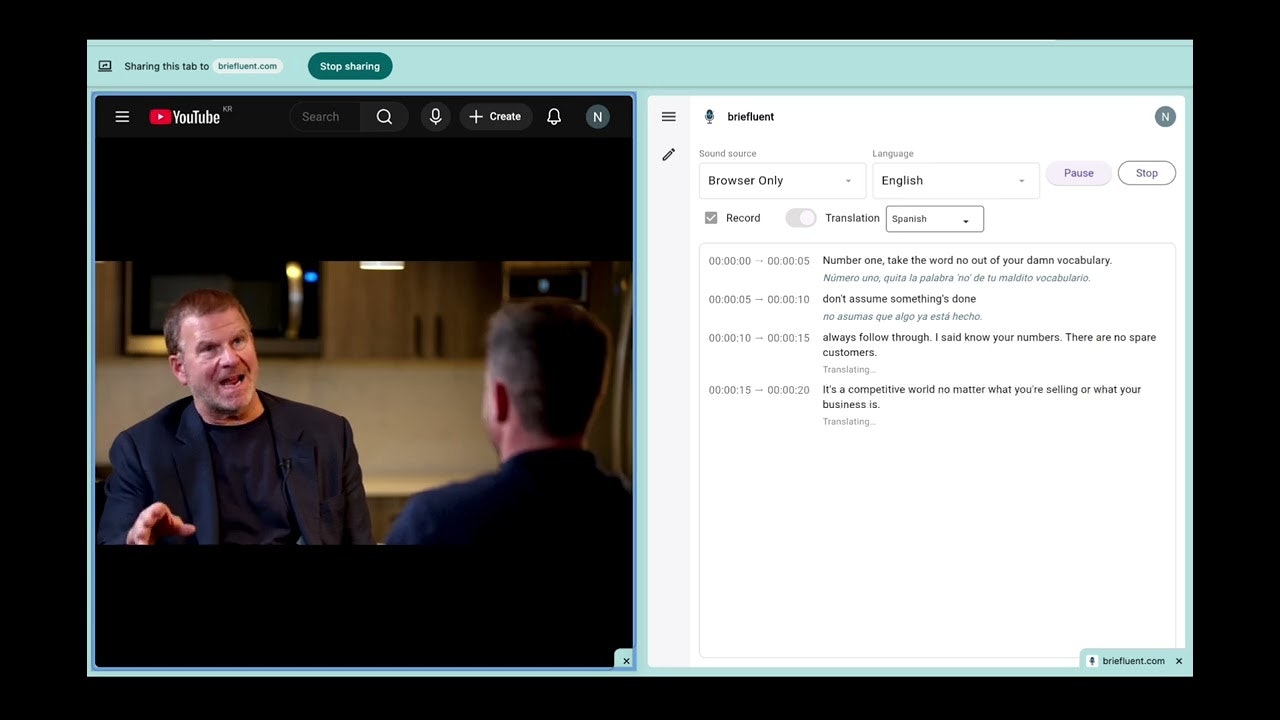Open the Language English dropdown
The height and width of the screenshot is (720, 1280).
point(956,181)
